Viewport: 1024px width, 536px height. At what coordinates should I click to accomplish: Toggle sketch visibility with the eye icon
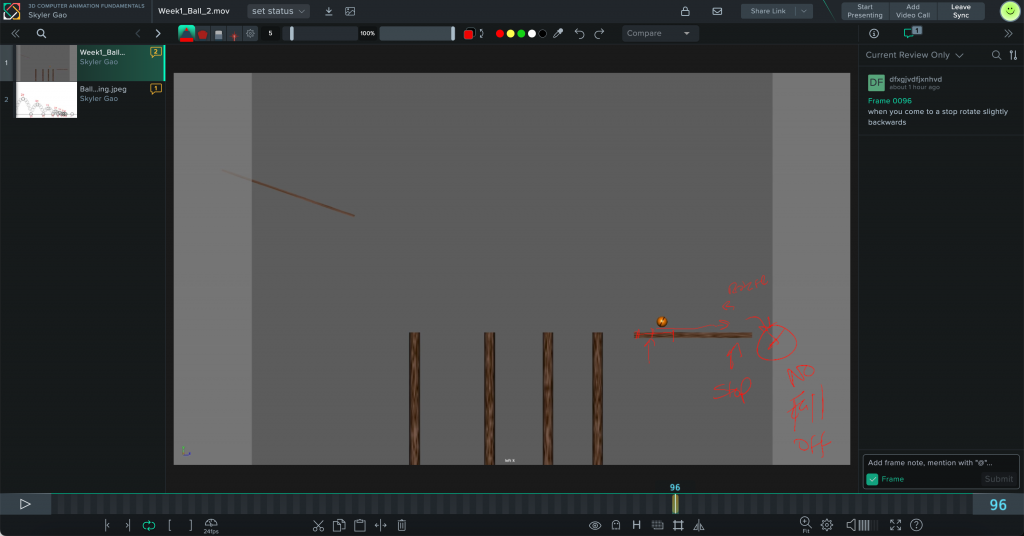595,525
